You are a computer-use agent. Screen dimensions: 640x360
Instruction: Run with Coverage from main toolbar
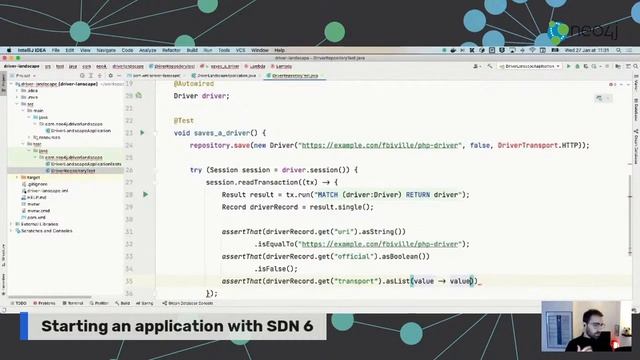click(586, 66)
